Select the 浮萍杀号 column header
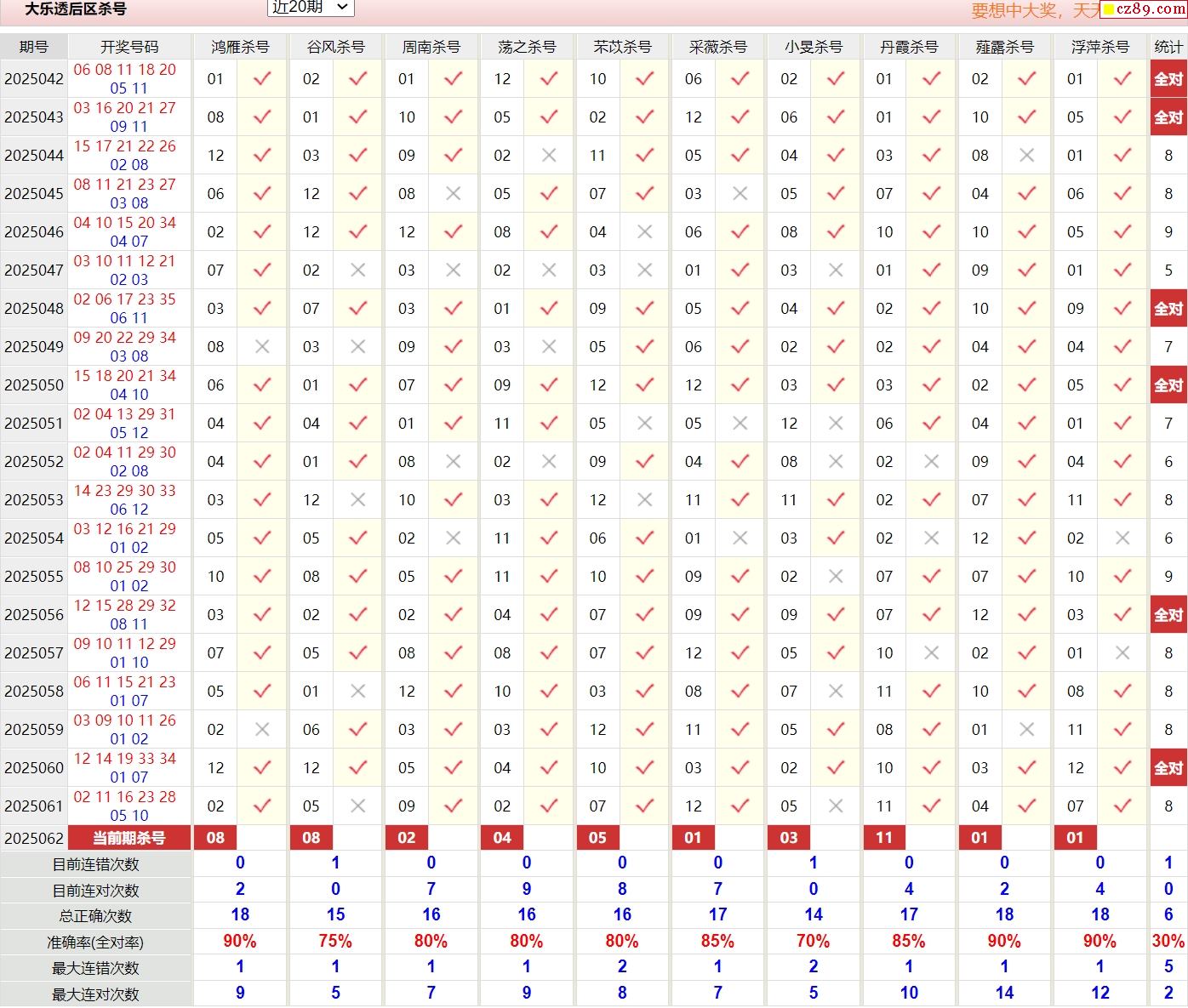This screenshot has height=1008, width=1188. [1100, 47]
